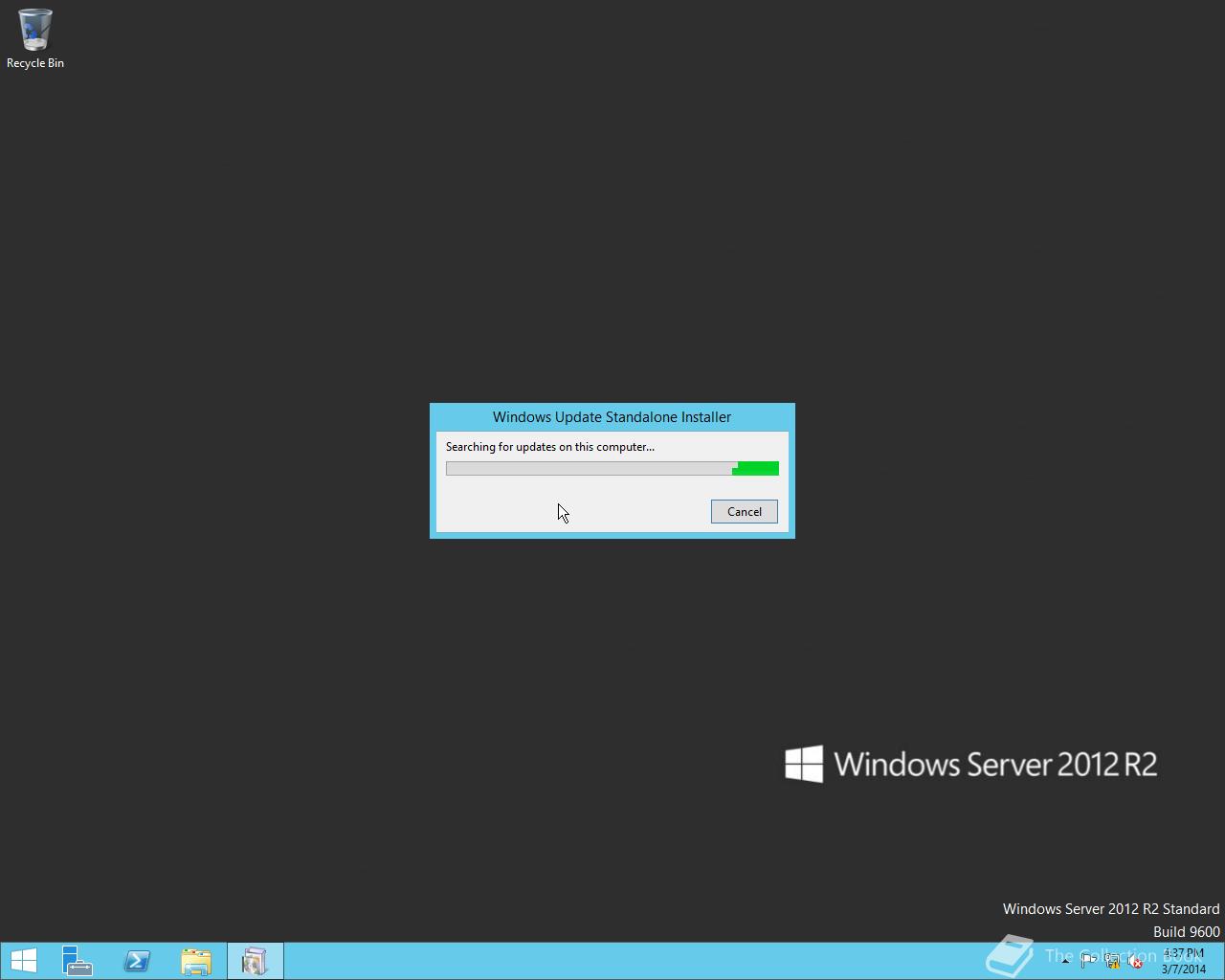Click the Windows Update Standalone Installer title bar
Viewport: 1225px width, 980px height.
coord(612,417)
